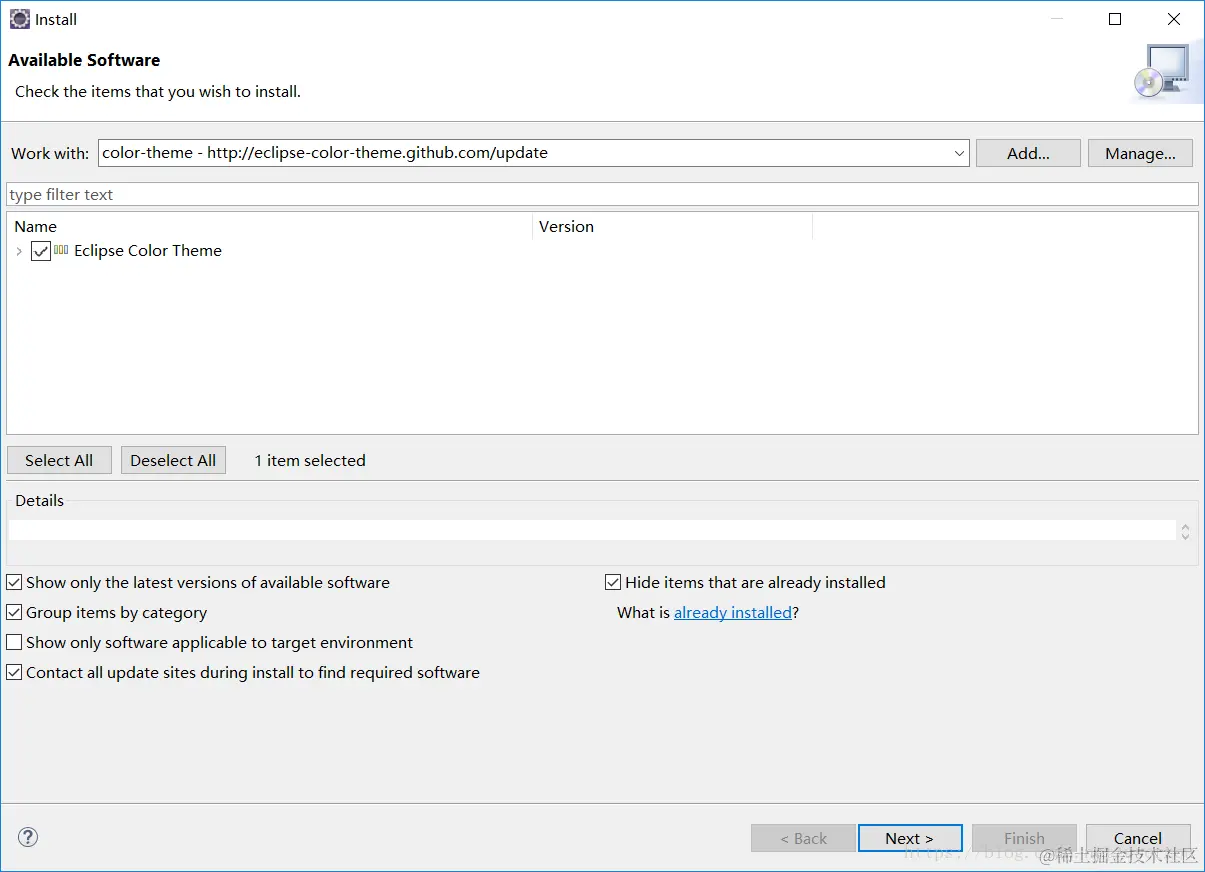Toggle Hide items that are already installed
Image resolution: width=1205 pixels, height=872 pixels.
tap(613, 582)
